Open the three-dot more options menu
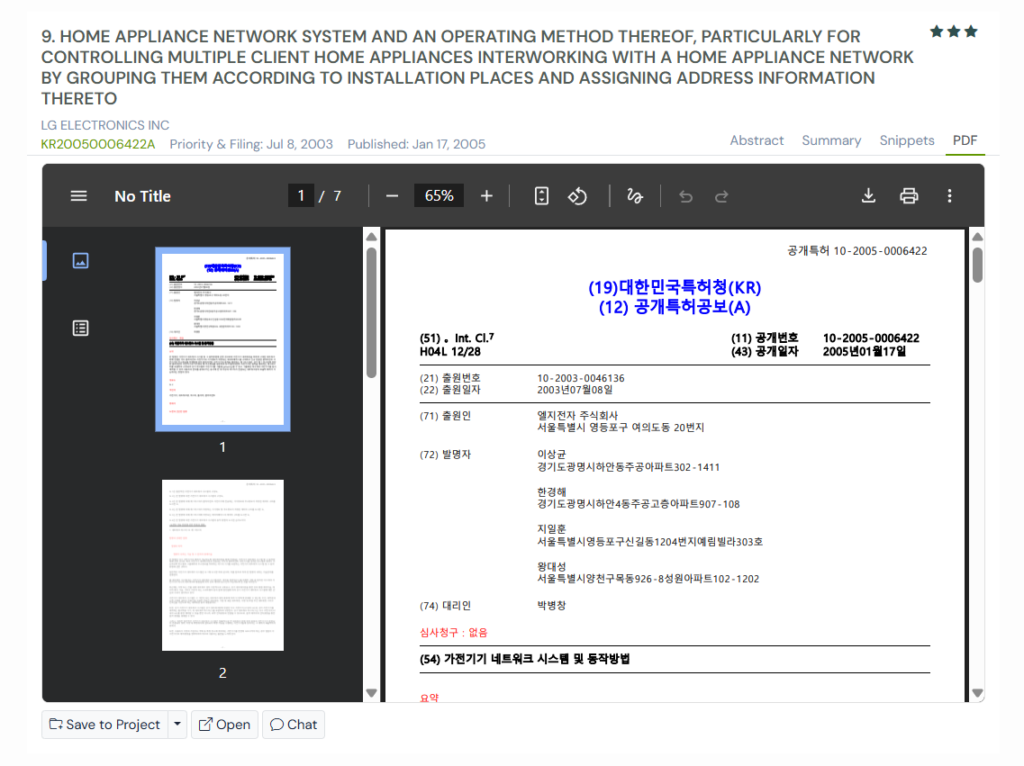 [949, 195]
